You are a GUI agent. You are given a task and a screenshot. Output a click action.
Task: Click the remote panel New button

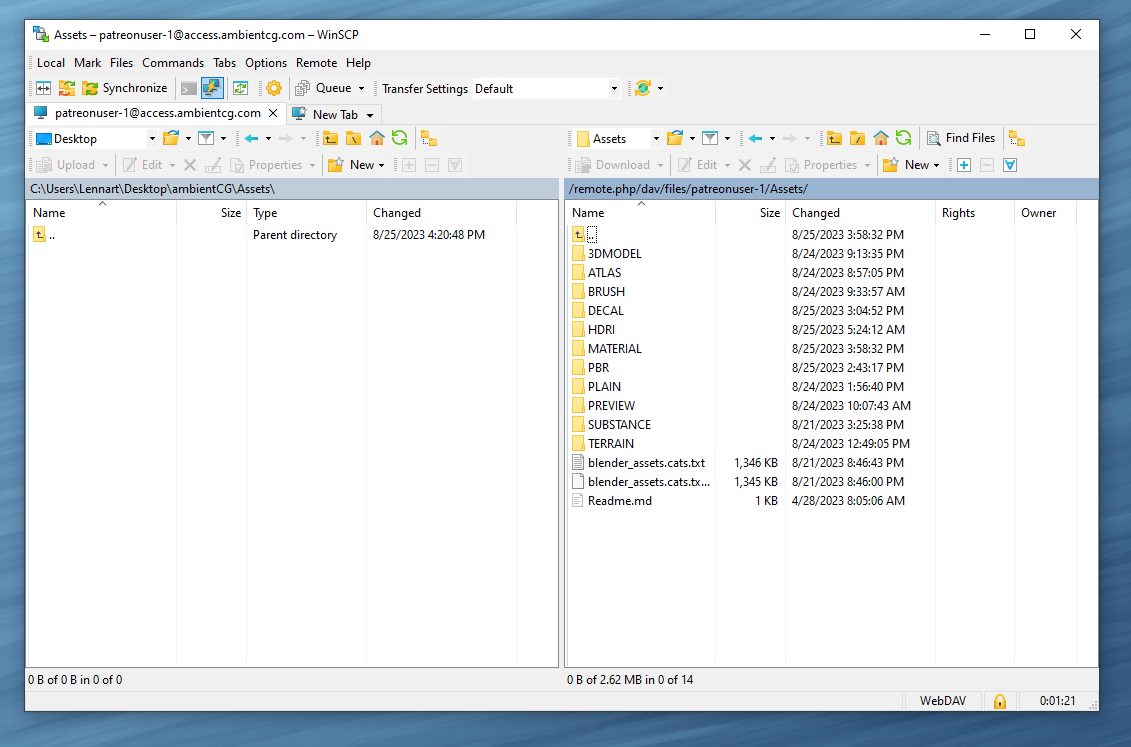(x=908, y=165)
